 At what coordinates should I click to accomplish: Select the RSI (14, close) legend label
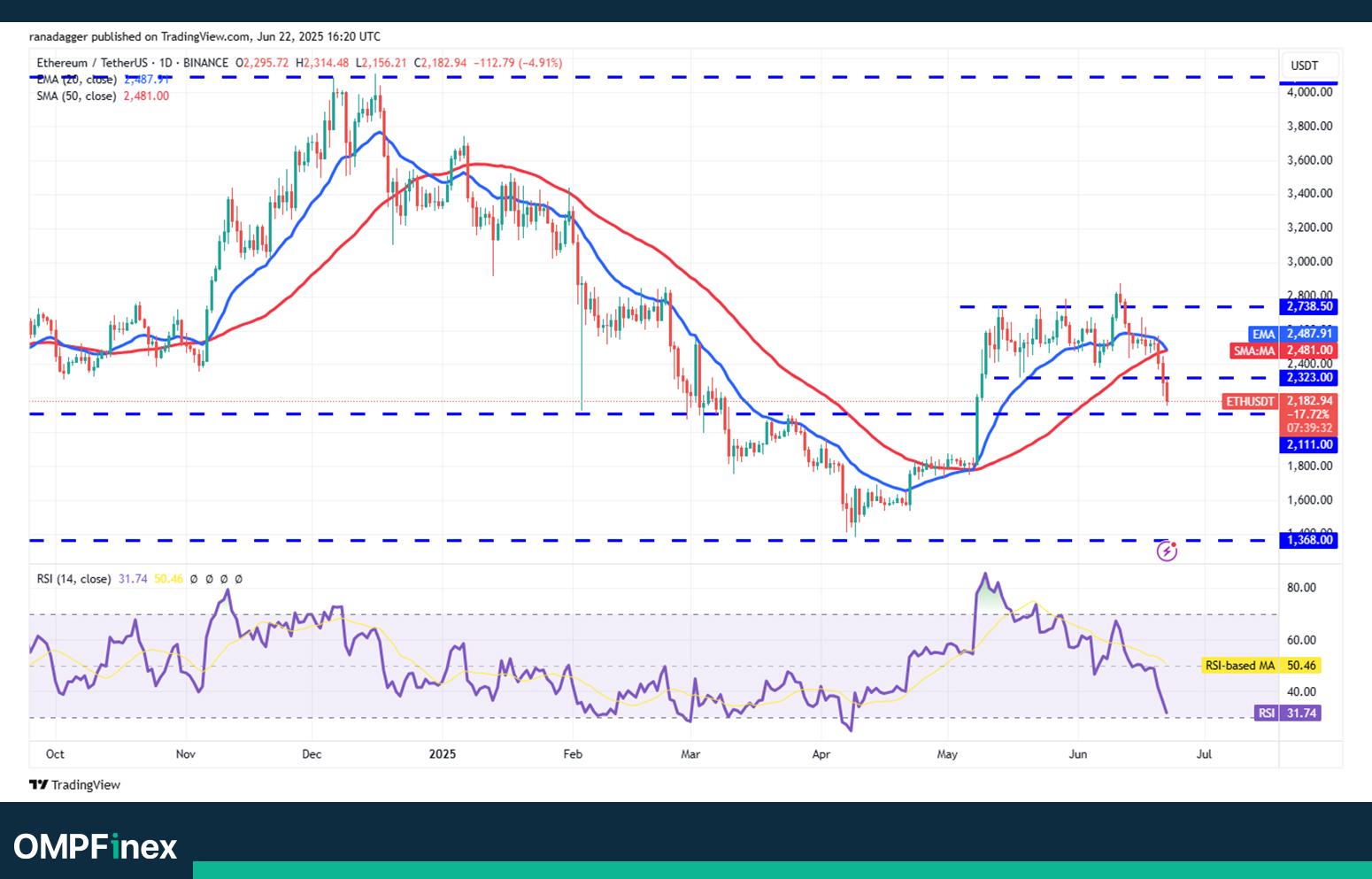coord(73,579)
